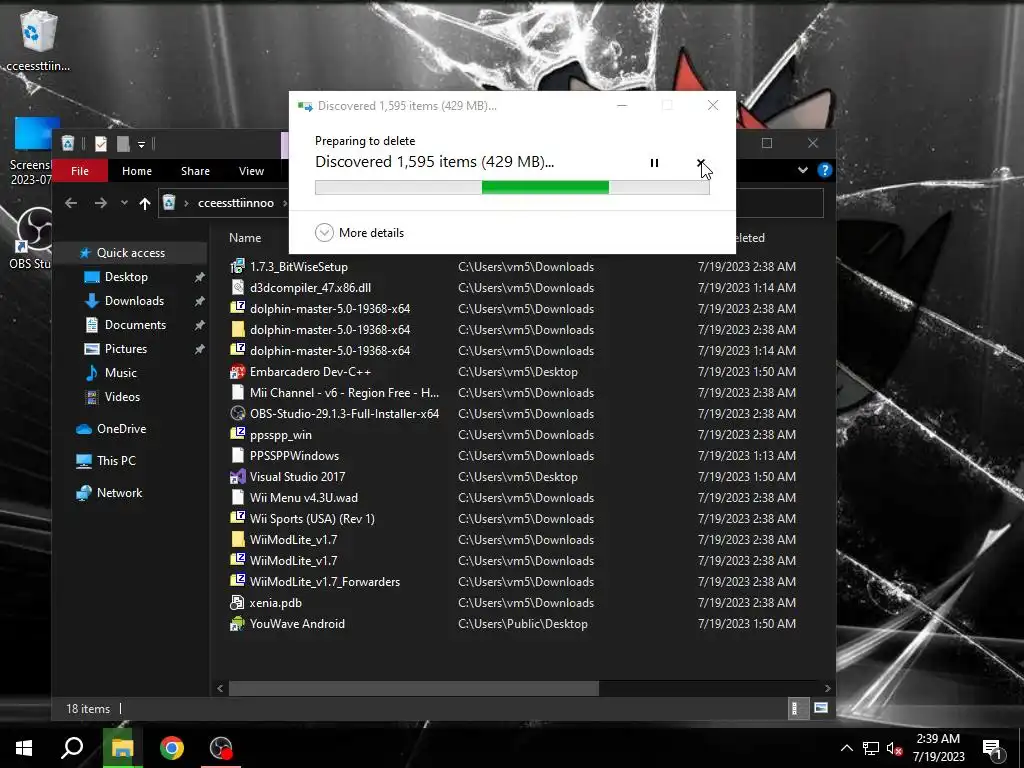This screenshot has height=768, width=1024.
Task: Select the OBS Studio desktop shortcut
Action: [29, 238]
